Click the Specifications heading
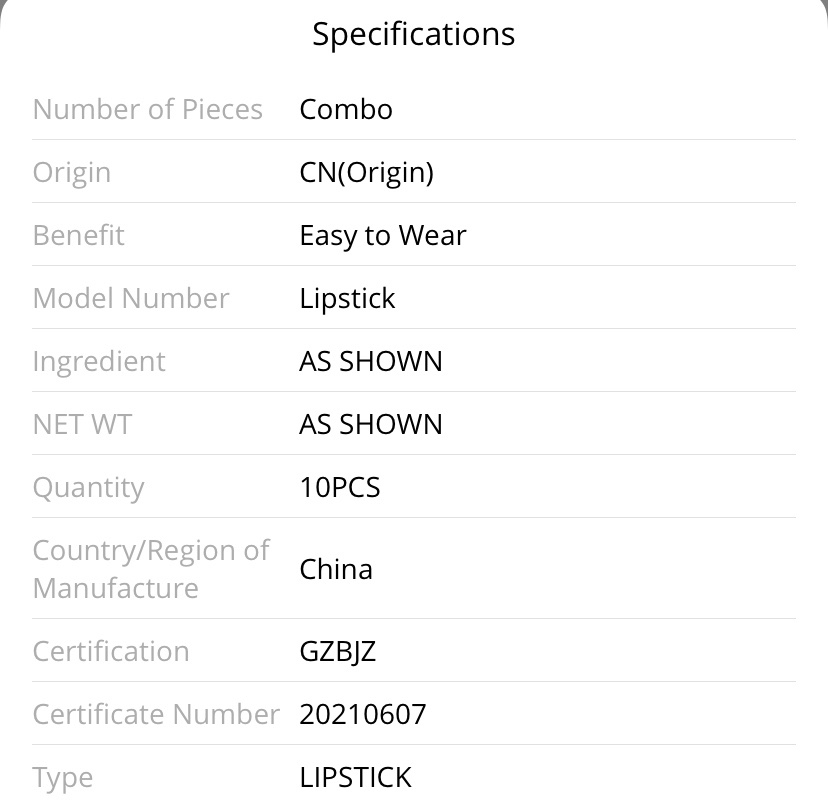828x804 pixels. 413,35
